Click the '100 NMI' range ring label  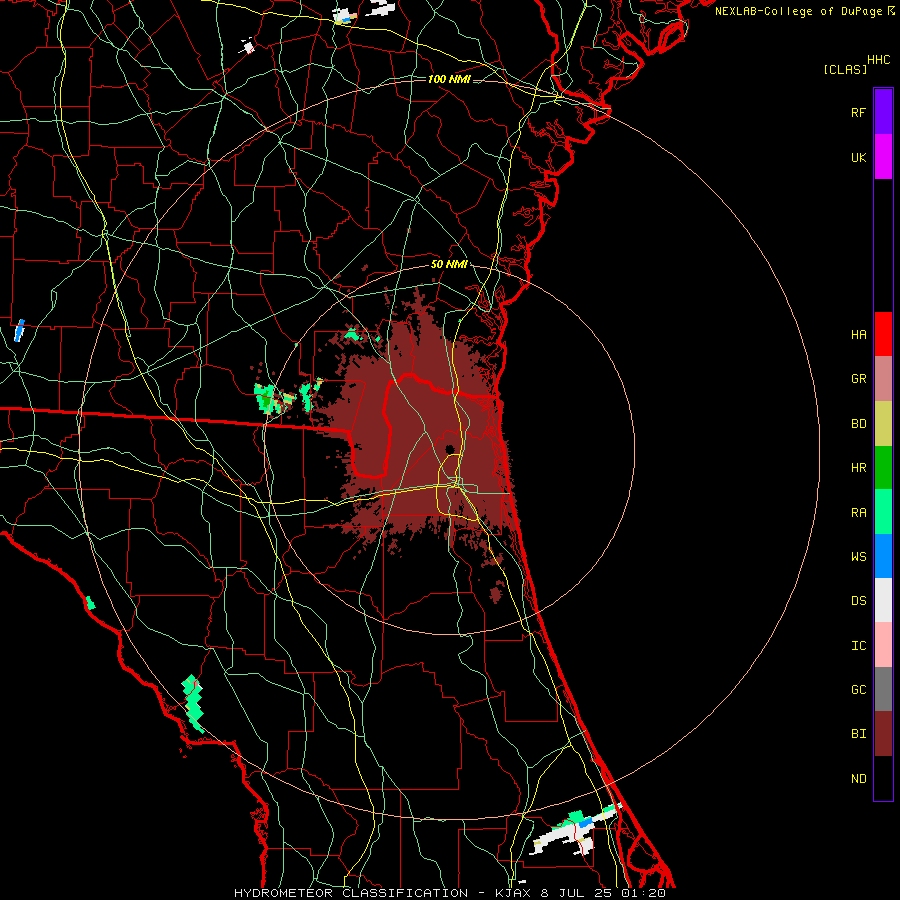point(449,79)
